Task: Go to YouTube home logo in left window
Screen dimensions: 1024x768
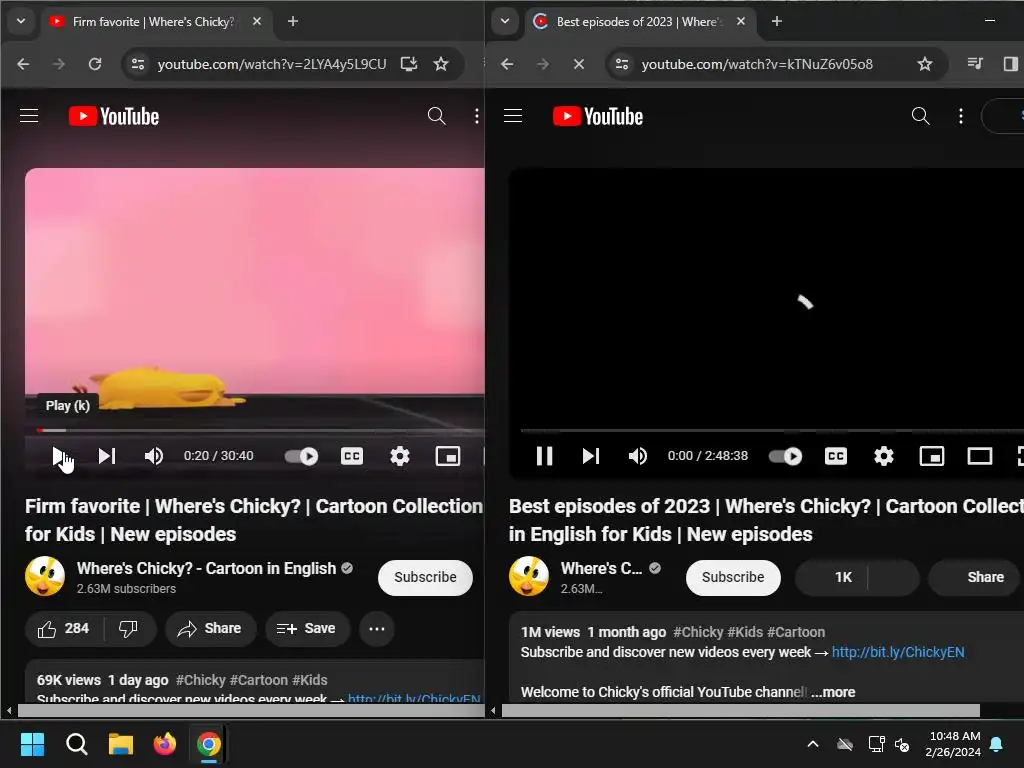Action: point(114,116)
